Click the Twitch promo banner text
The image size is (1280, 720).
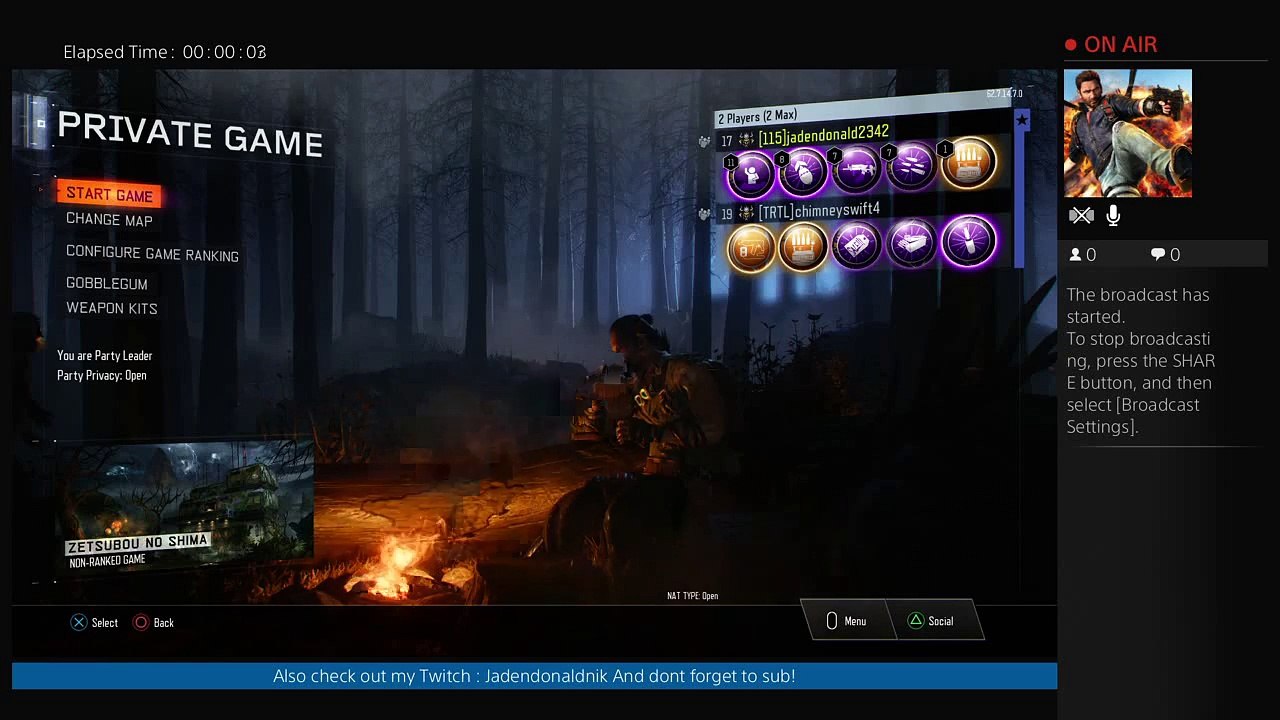pos(534,676)
